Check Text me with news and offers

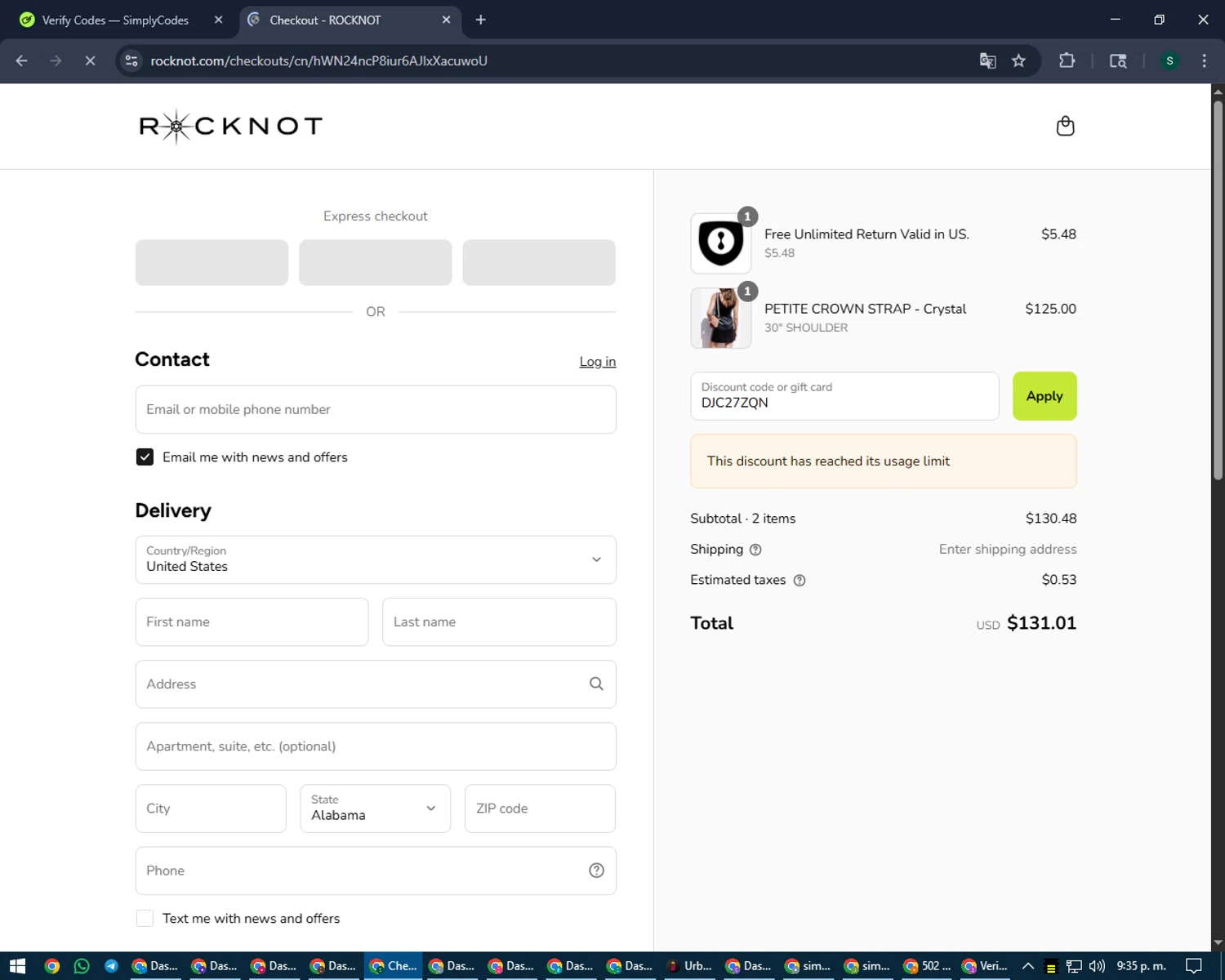(x=145, y=919)
